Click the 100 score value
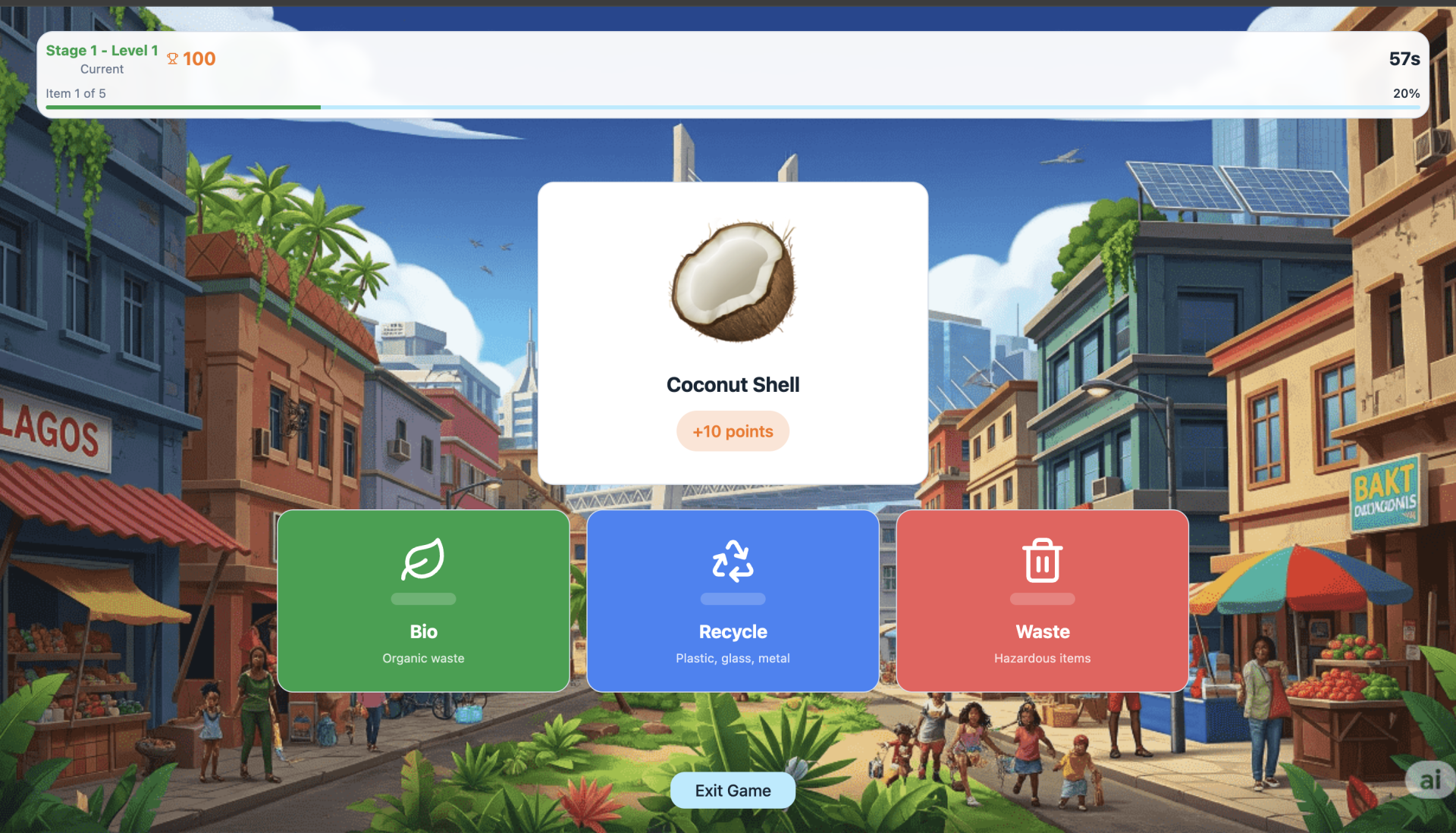 tap(199, 59)
